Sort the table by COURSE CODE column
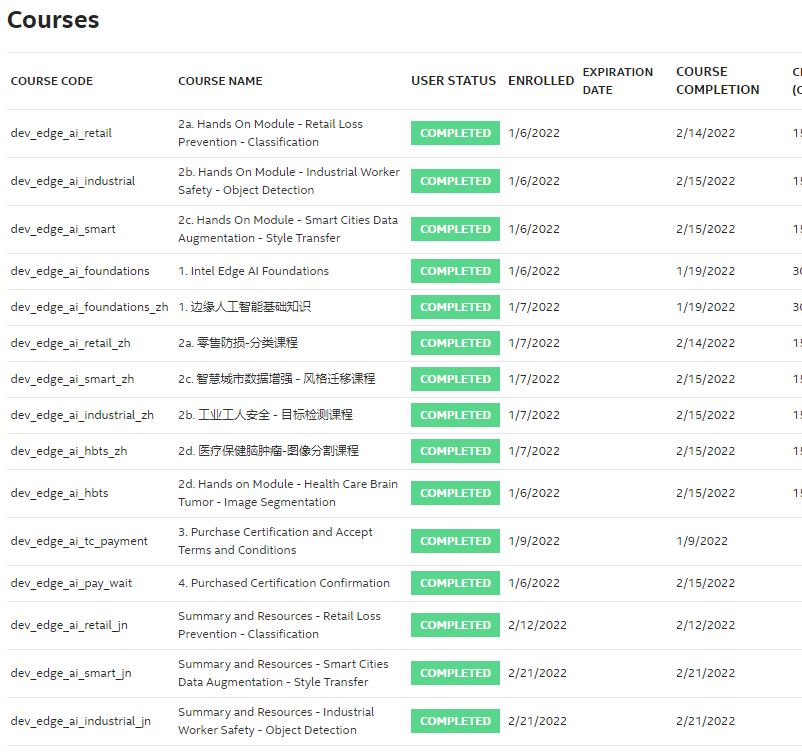Image resolution: width=802 pixels, height=753 pixels. pos(51,81)
